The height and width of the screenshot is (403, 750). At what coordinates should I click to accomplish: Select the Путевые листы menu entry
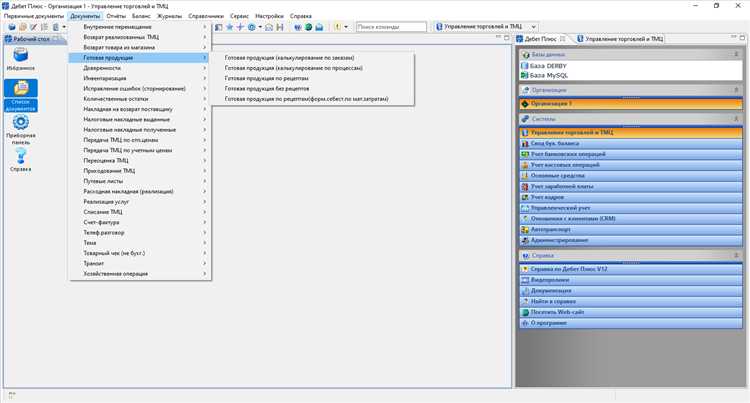coord(140,181)
